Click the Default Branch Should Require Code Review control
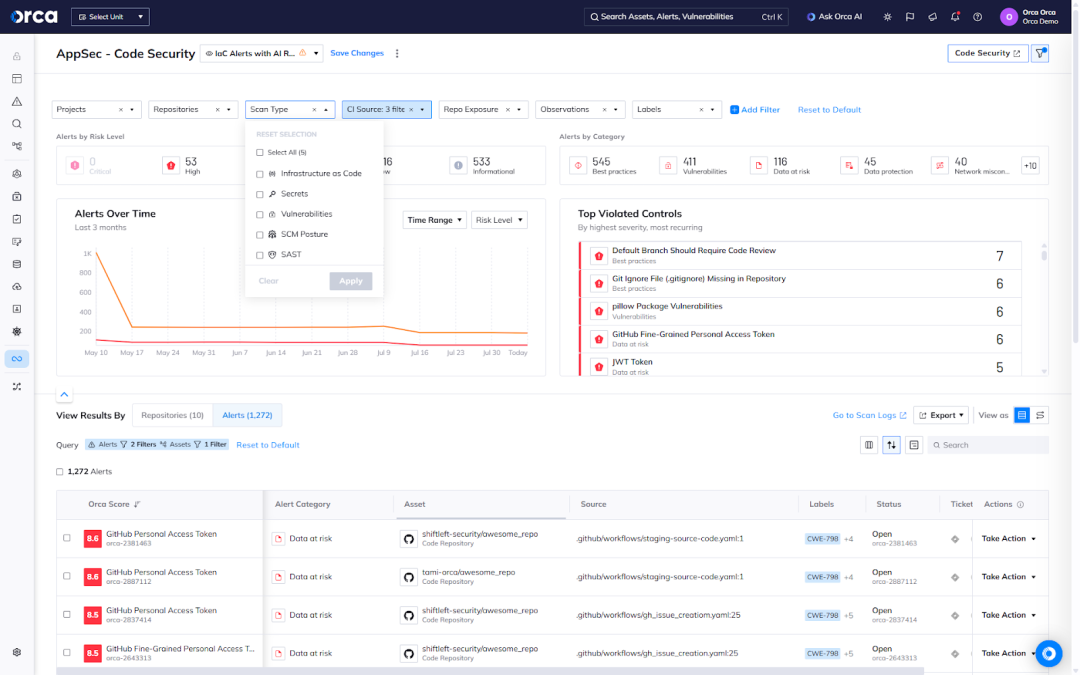This screenshot has width=1080, height=675. [800, 256]
